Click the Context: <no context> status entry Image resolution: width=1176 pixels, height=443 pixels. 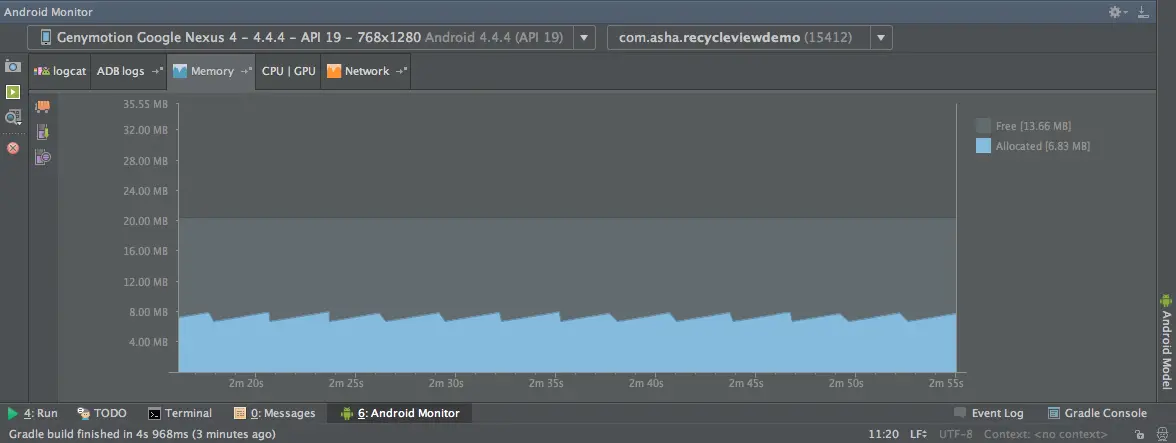point(1046,434)
